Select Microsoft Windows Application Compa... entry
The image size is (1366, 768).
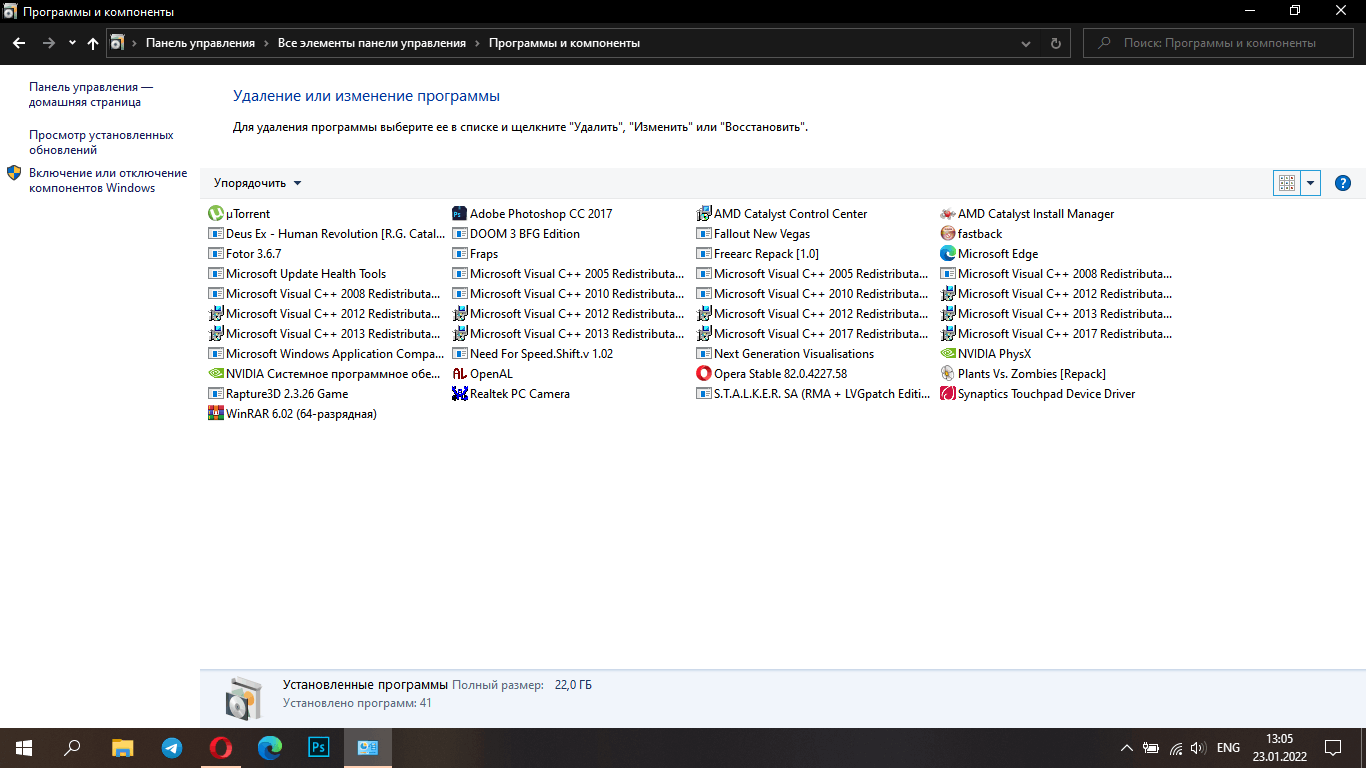click(327, 353)
